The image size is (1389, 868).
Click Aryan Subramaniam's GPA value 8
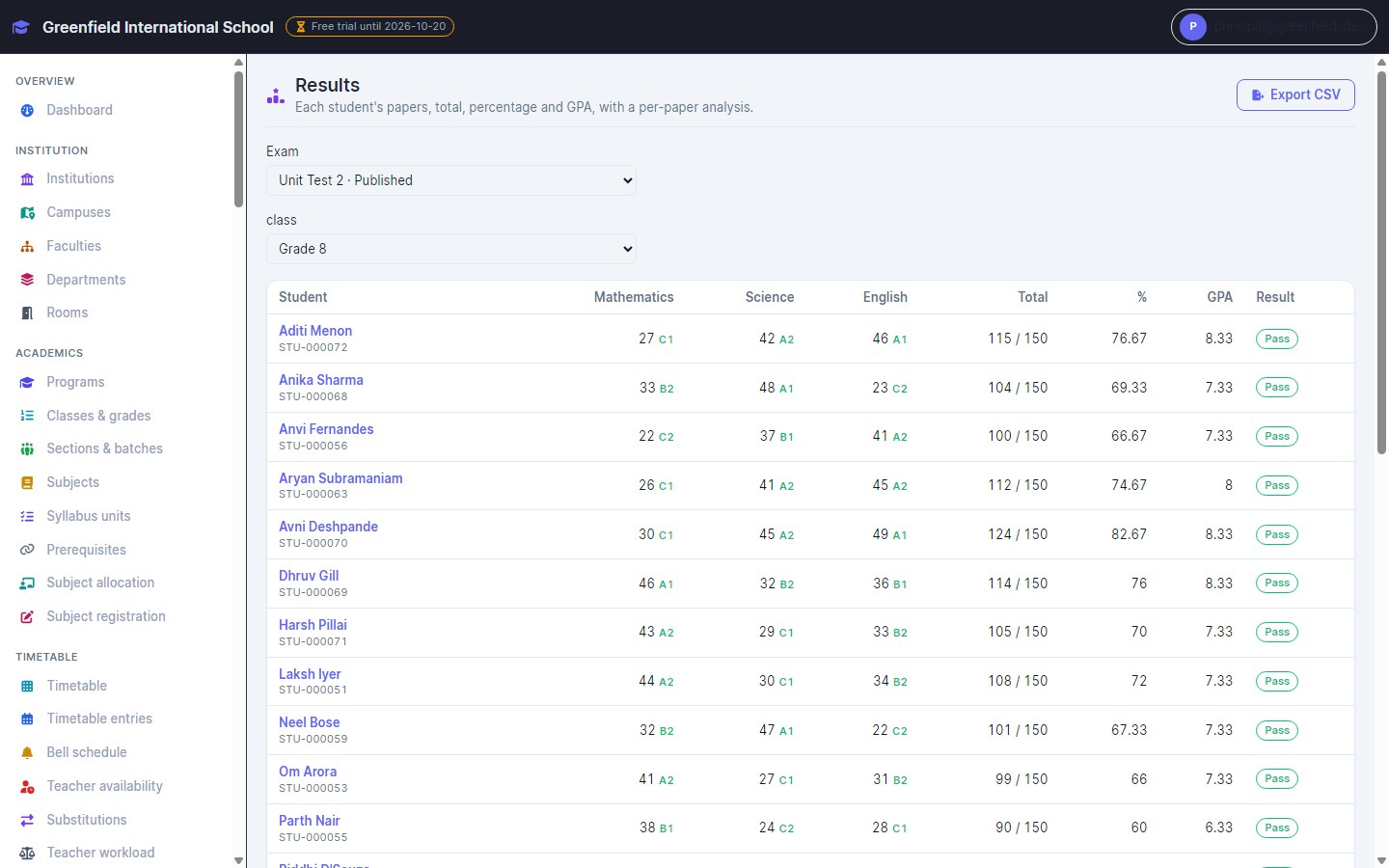pyautogui.click(x=1229, y=485)
